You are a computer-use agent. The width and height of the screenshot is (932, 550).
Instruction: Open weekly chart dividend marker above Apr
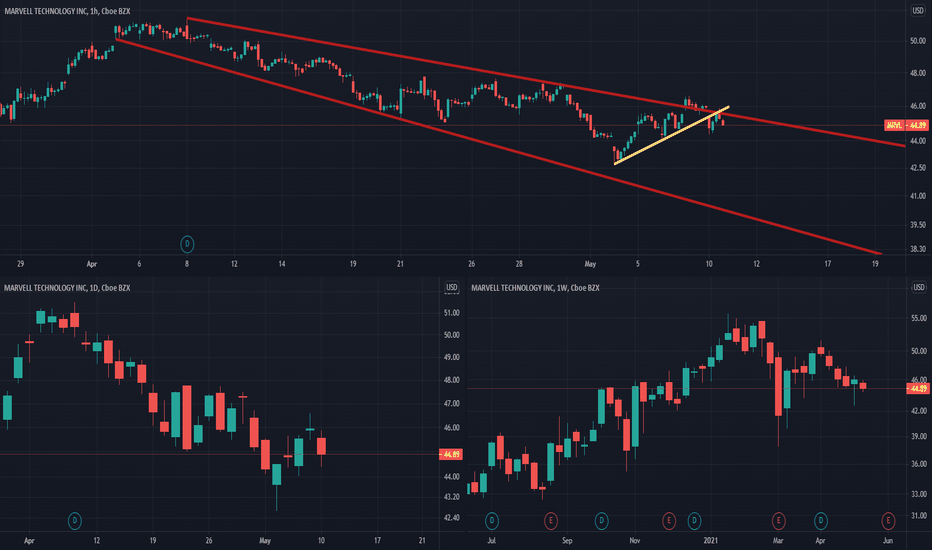(x=821, y=521)
